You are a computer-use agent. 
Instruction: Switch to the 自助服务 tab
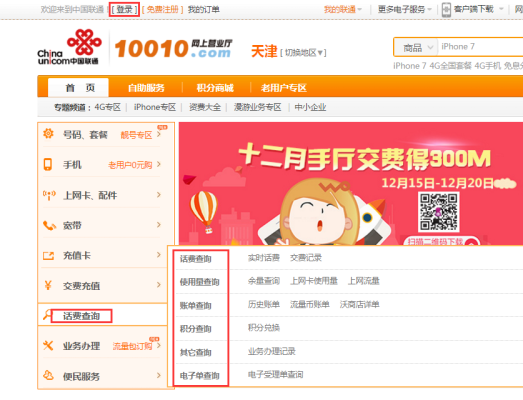point(146,88)
